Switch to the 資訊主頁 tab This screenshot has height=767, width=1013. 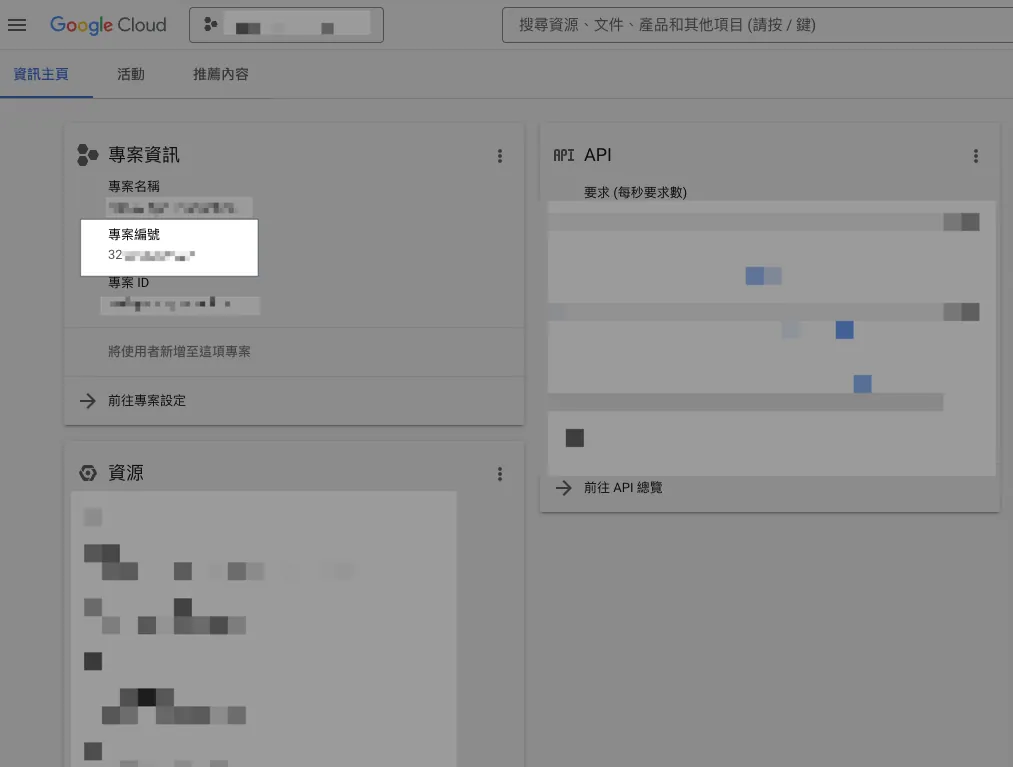[41, 74]
